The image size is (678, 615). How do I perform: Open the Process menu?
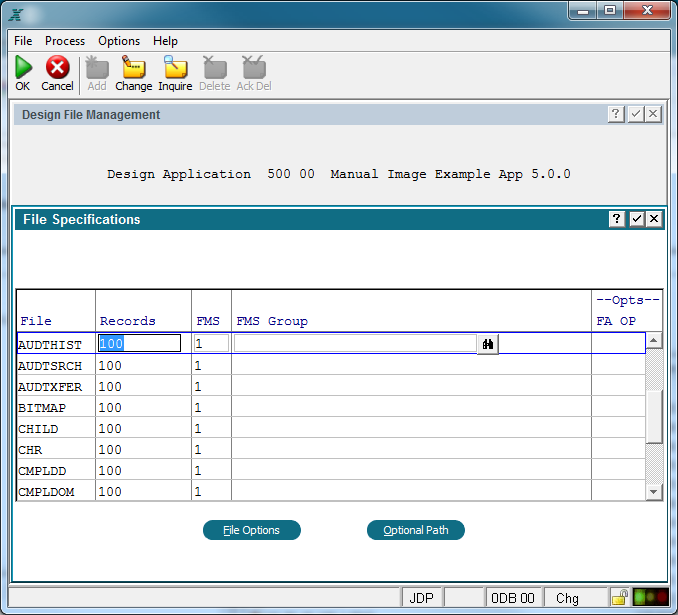[65, 41]
